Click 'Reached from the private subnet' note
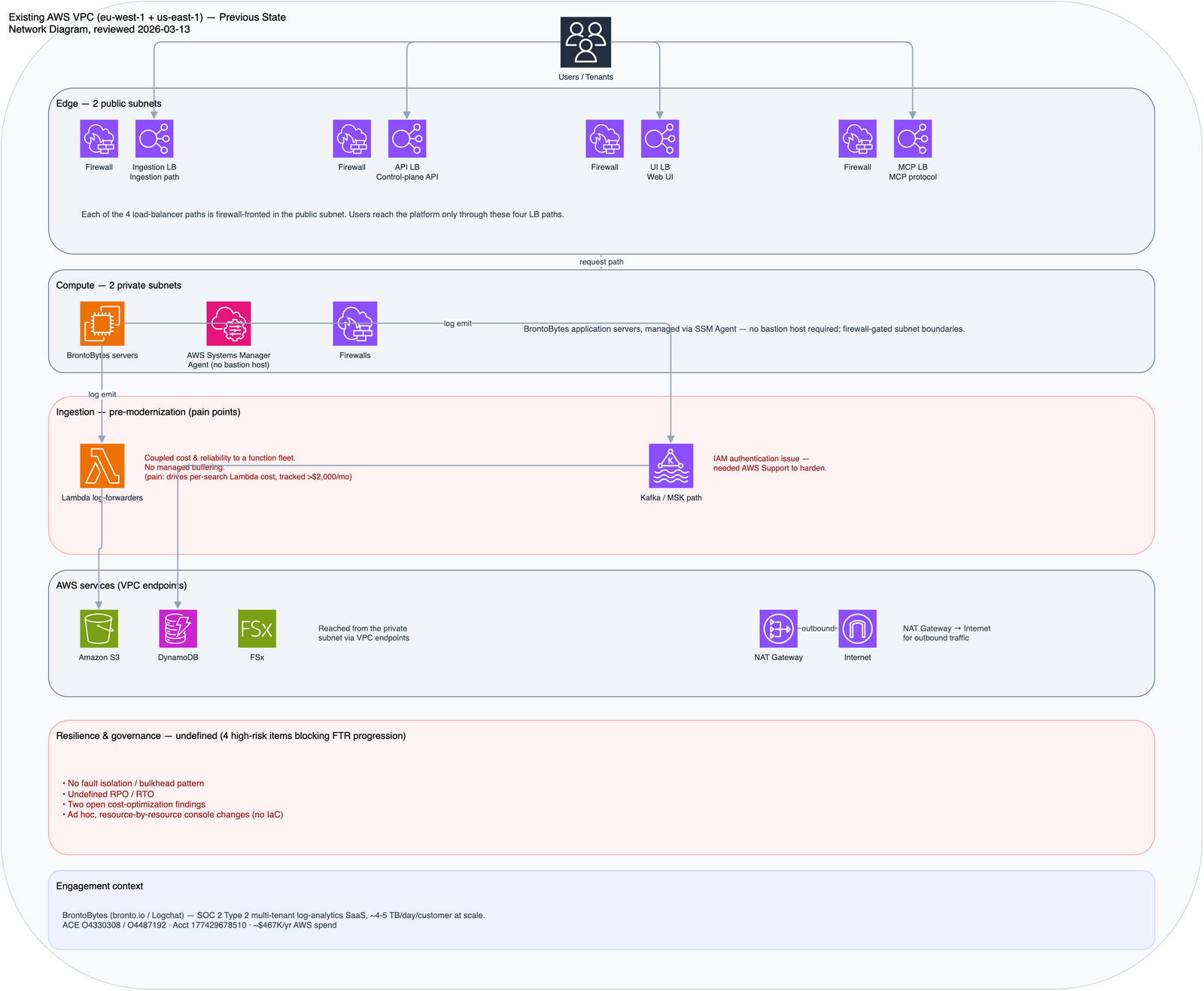 tap(363, 634)
